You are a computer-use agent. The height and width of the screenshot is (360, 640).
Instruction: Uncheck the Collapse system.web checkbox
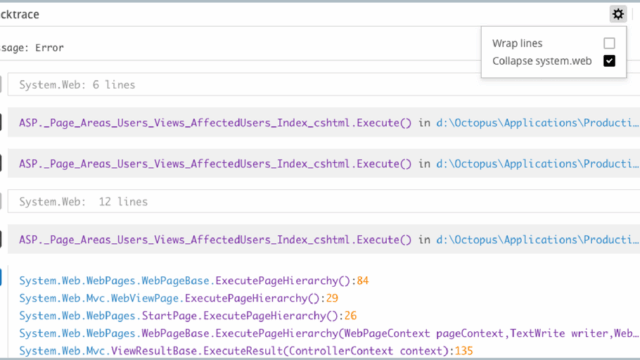click(609, 61)
